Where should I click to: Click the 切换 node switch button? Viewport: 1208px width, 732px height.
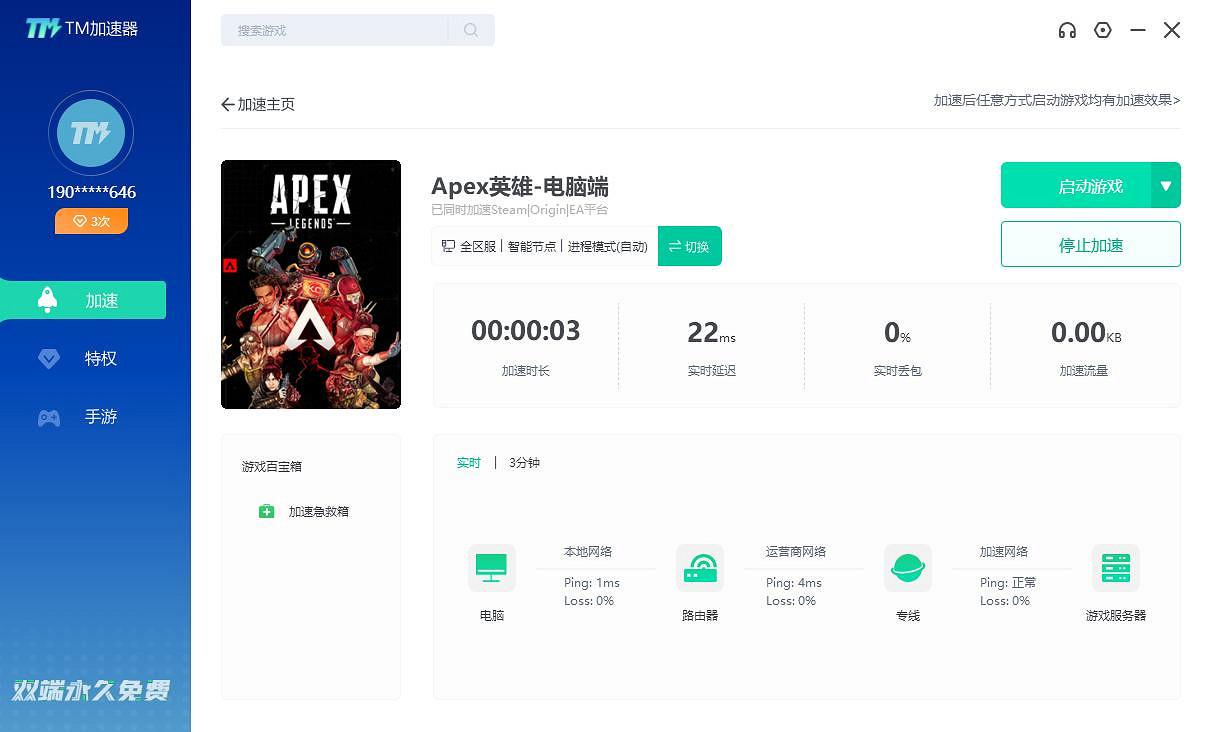[x=689, y=246]
